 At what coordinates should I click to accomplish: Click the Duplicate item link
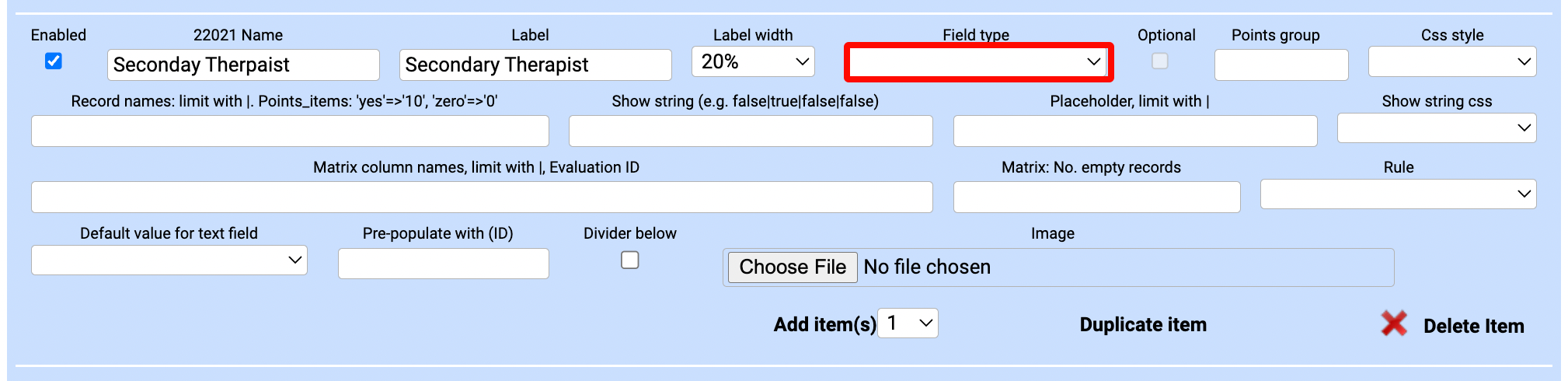pyautogui.click(x=1143, y=325)
